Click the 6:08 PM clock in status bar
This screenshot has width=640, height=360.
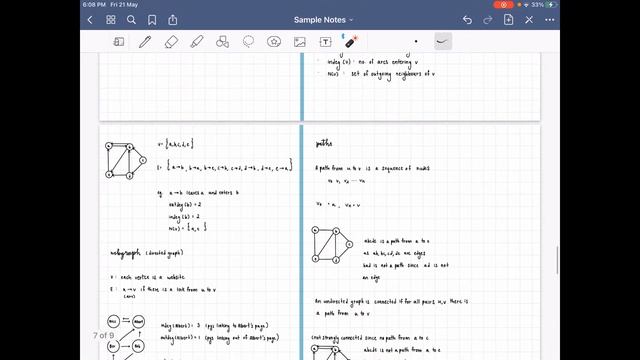(94, 5)
